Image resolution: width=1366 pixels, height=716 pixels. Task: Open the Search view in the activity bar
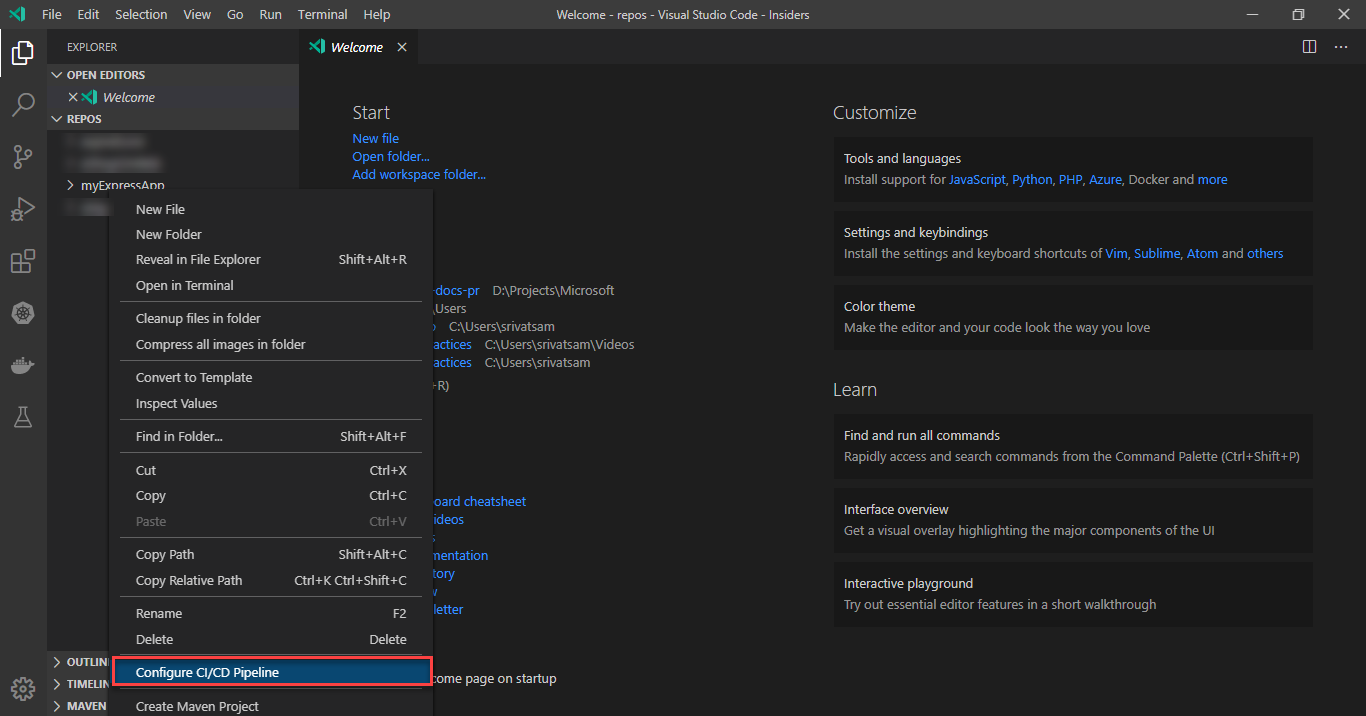(22, 105)
